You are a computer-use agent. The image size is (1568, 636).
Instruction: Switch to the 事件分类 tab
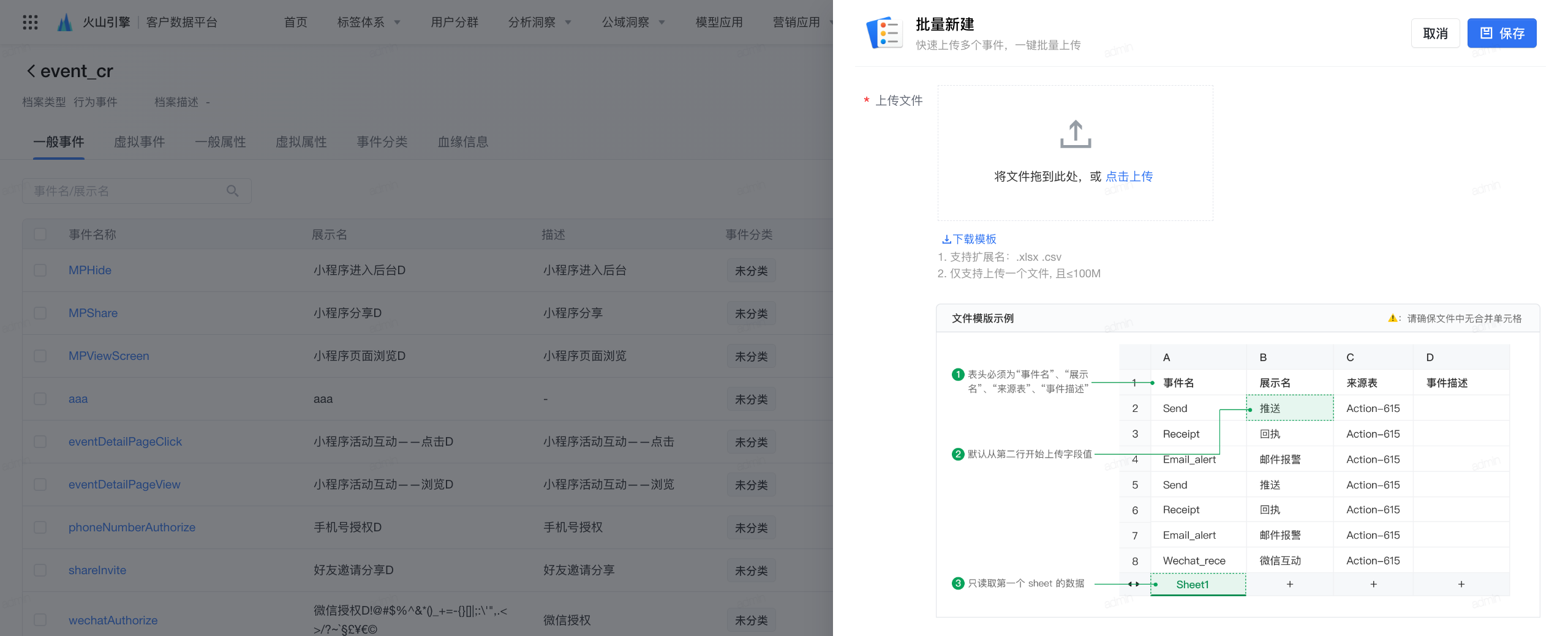point(382,142)
